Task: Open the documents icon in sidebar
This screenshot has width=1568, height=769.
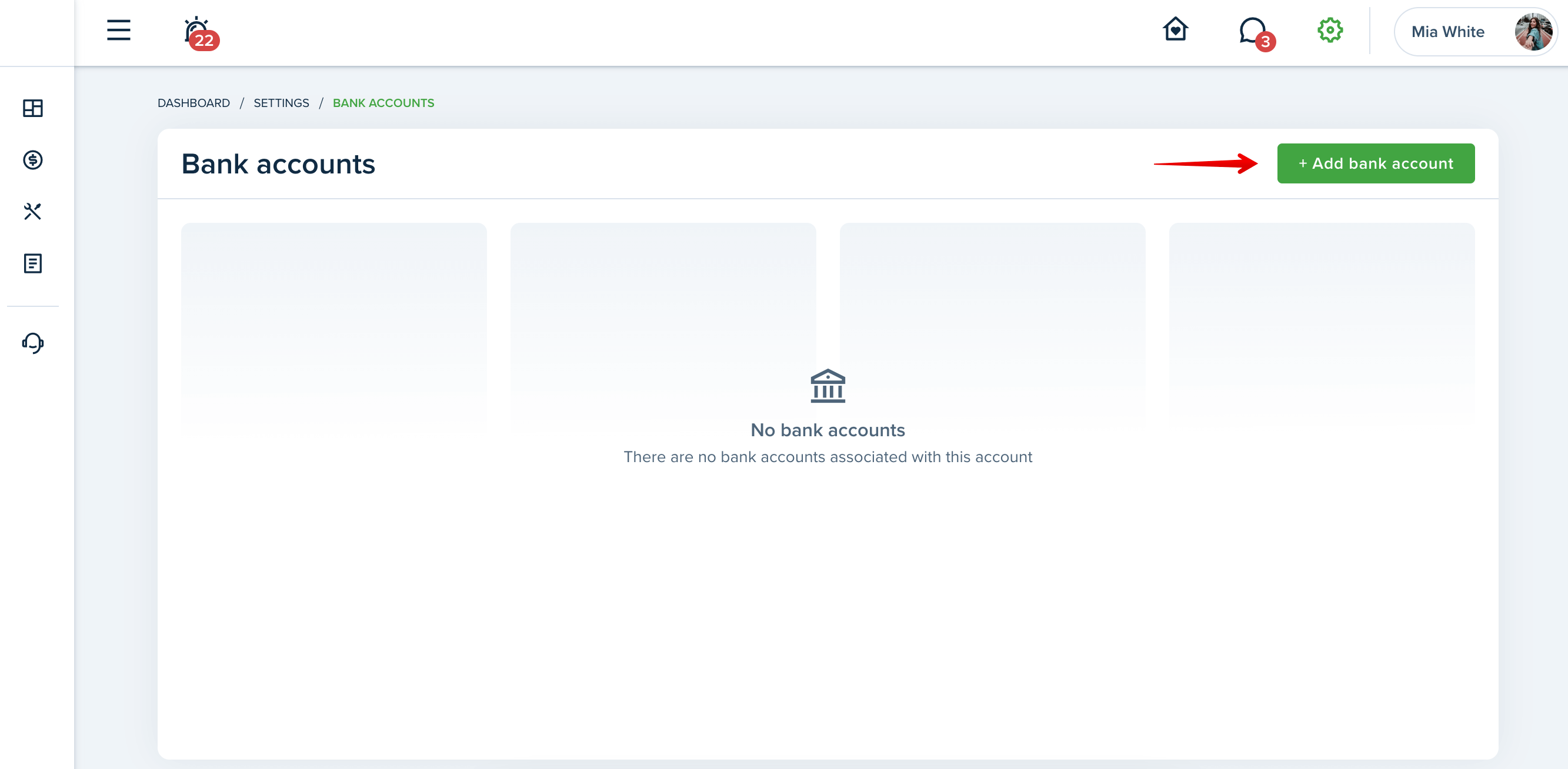Action: [33, 263]
